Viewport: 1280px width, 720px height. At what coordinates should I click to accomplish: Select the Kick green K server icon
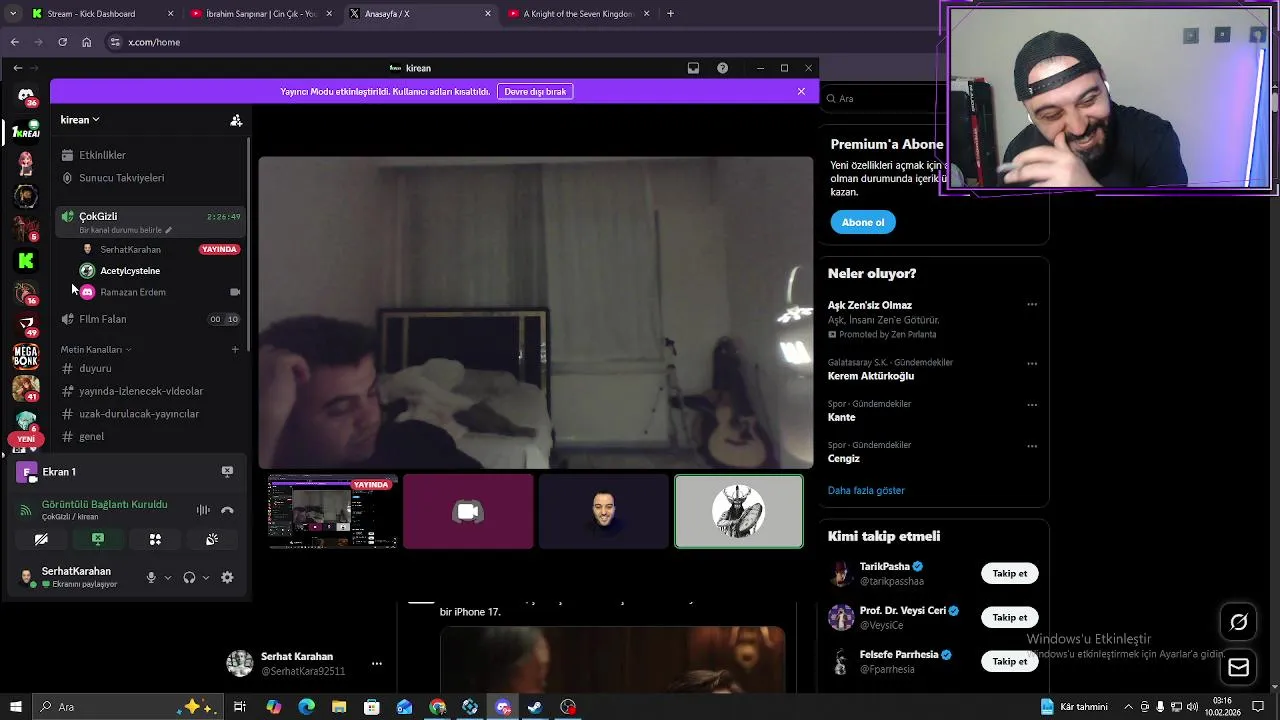tap(26, 261)
